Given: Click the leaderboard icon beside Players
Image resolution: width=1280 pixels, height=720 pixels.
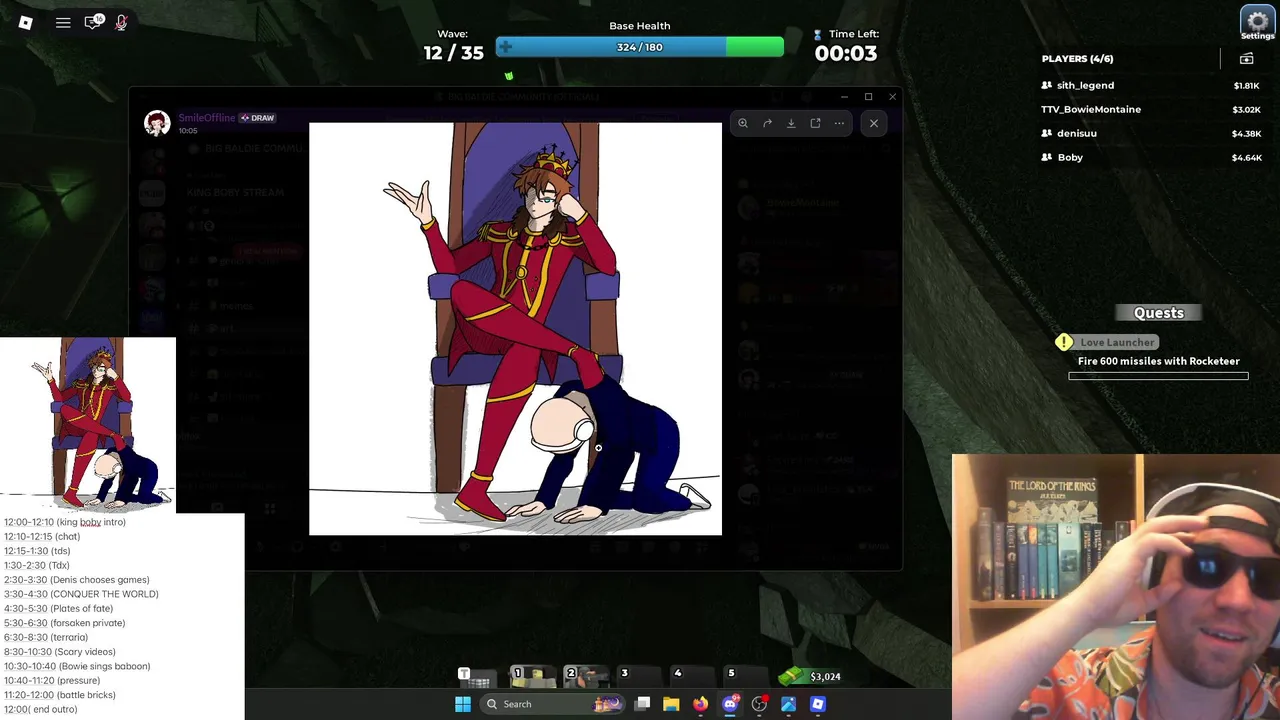Looking at the screenshot, I should click(x=1246, y=59).
